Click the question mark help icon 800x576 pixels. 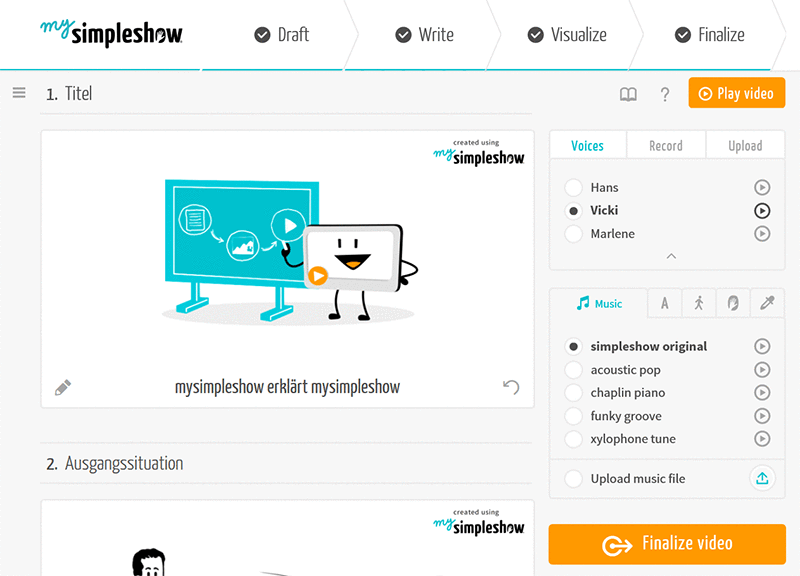pyautogui.click(x=664, y=94)
